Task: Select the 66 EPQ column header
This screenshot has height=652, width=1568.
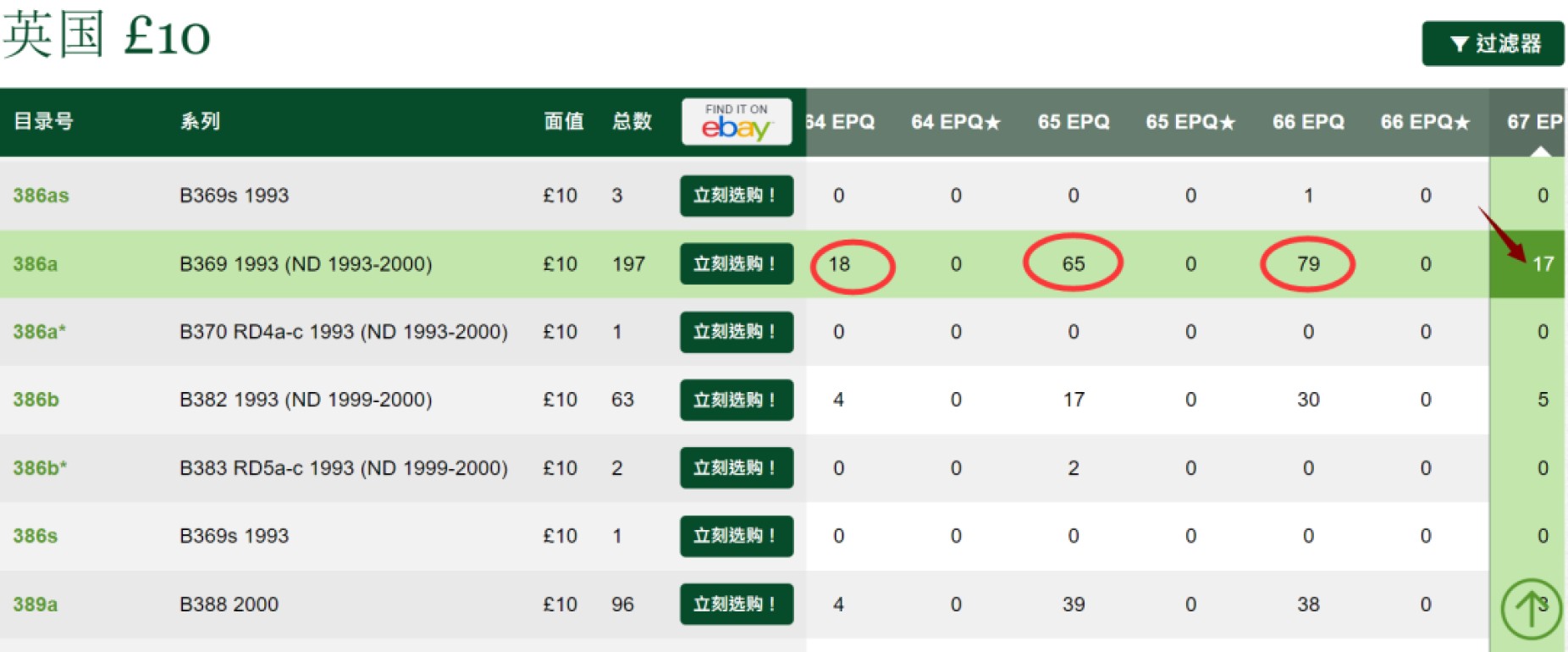Action: coord(1308,122)
